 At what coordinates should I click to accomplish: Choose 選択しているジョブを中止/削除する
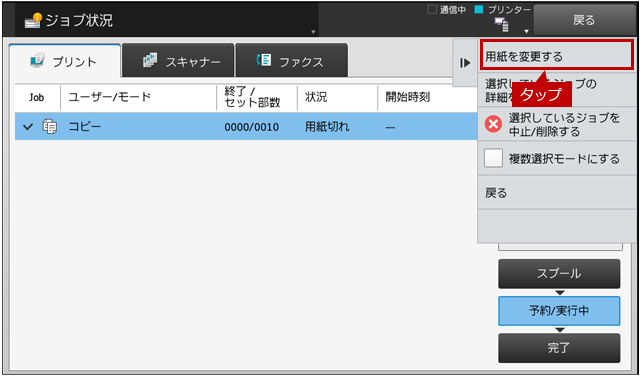[x=557, y=125]
